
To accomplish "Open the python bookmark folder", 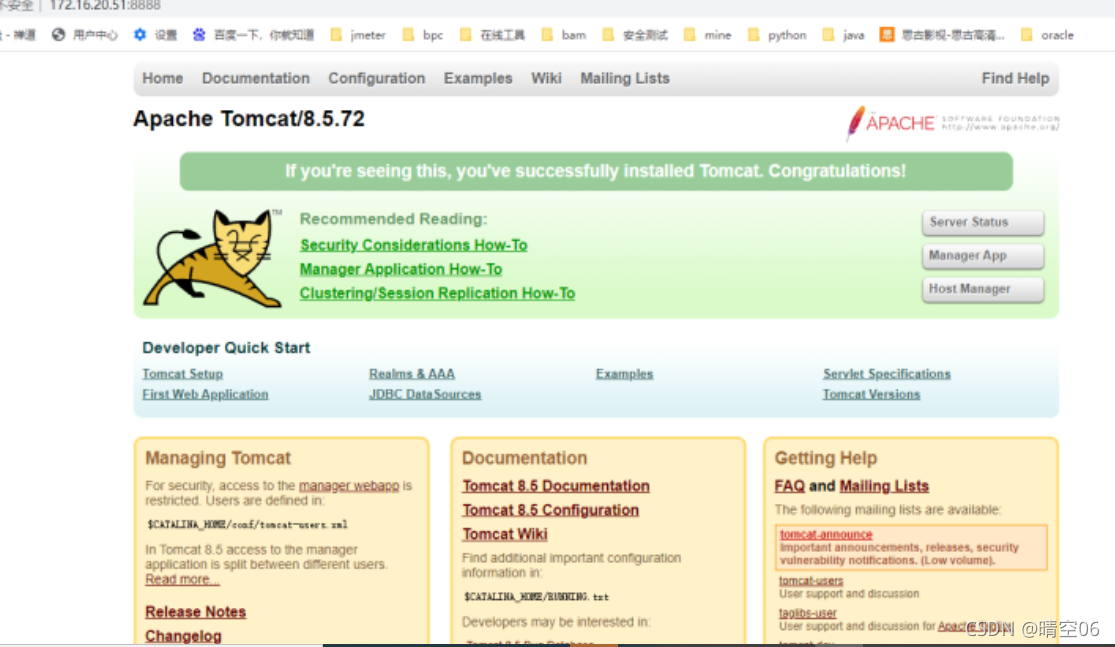I will point(777,35).
